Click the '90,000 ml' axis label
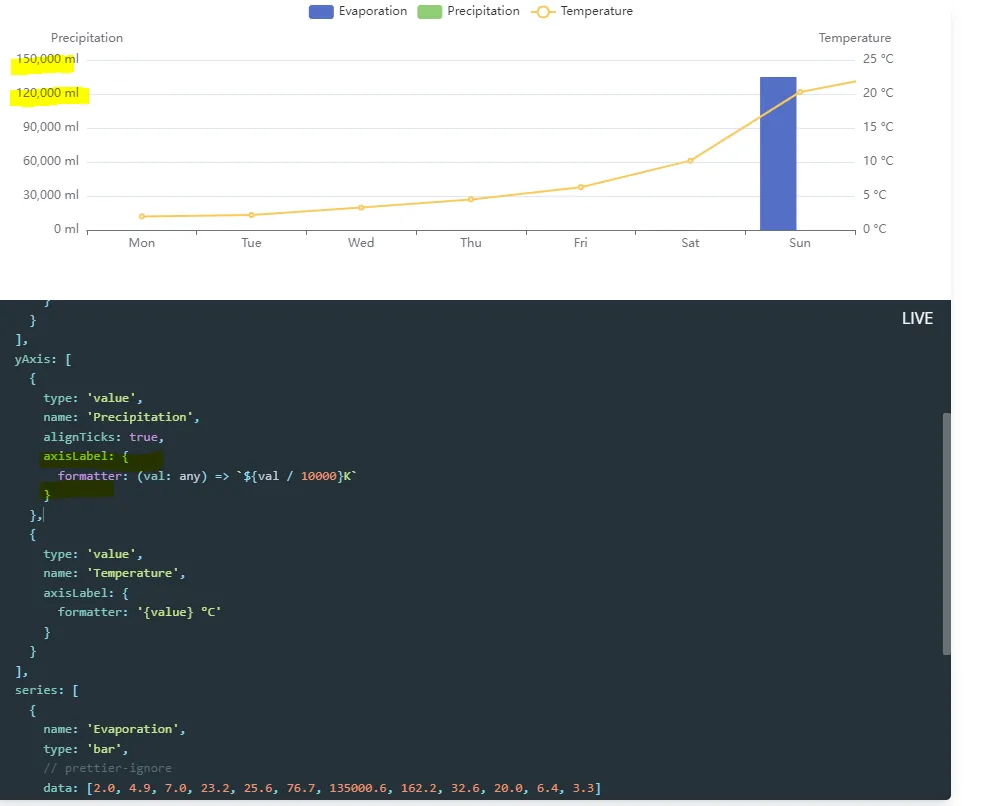 click(x=51, y=127)
